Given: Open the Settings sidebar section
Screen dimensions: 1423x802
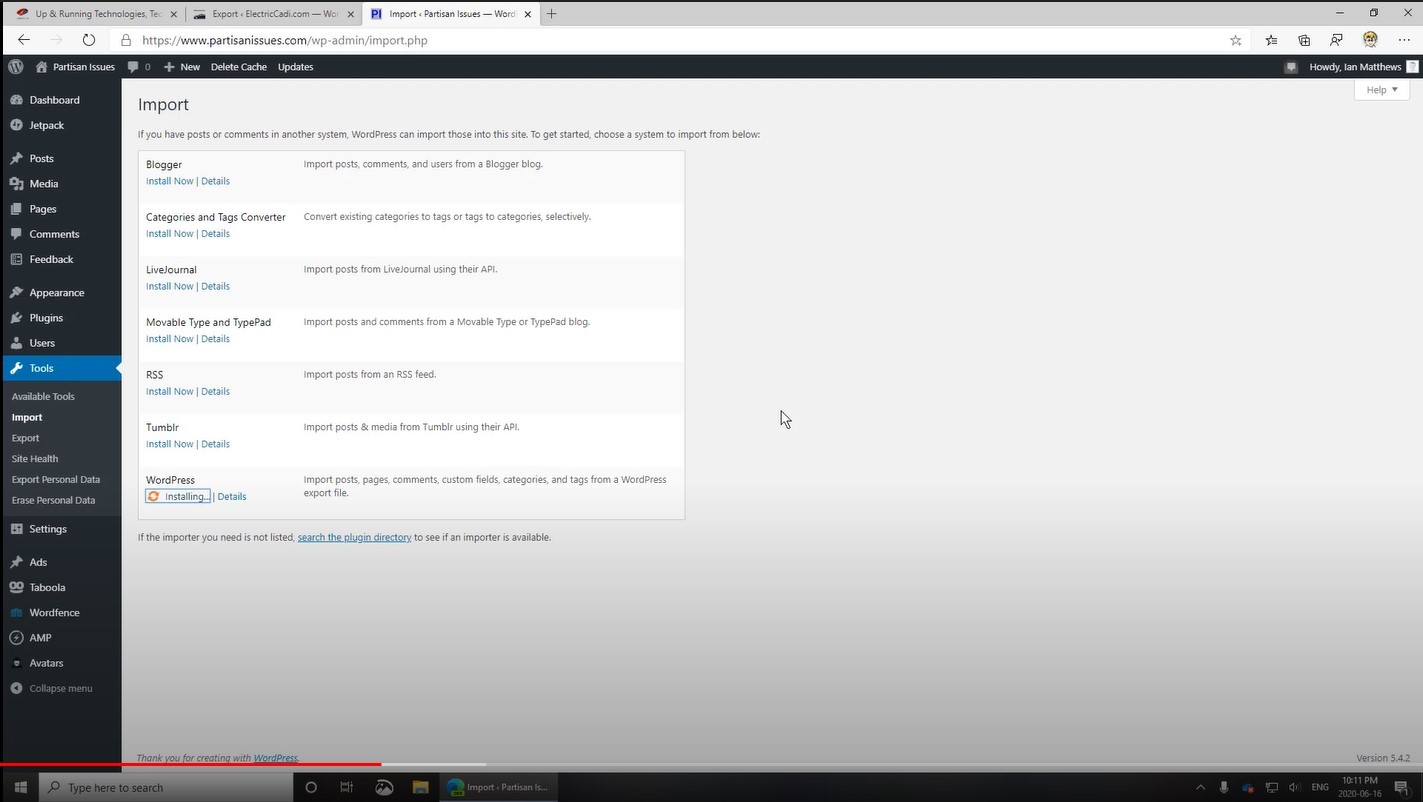Looking at the screenshot, I should coord(47,528).
